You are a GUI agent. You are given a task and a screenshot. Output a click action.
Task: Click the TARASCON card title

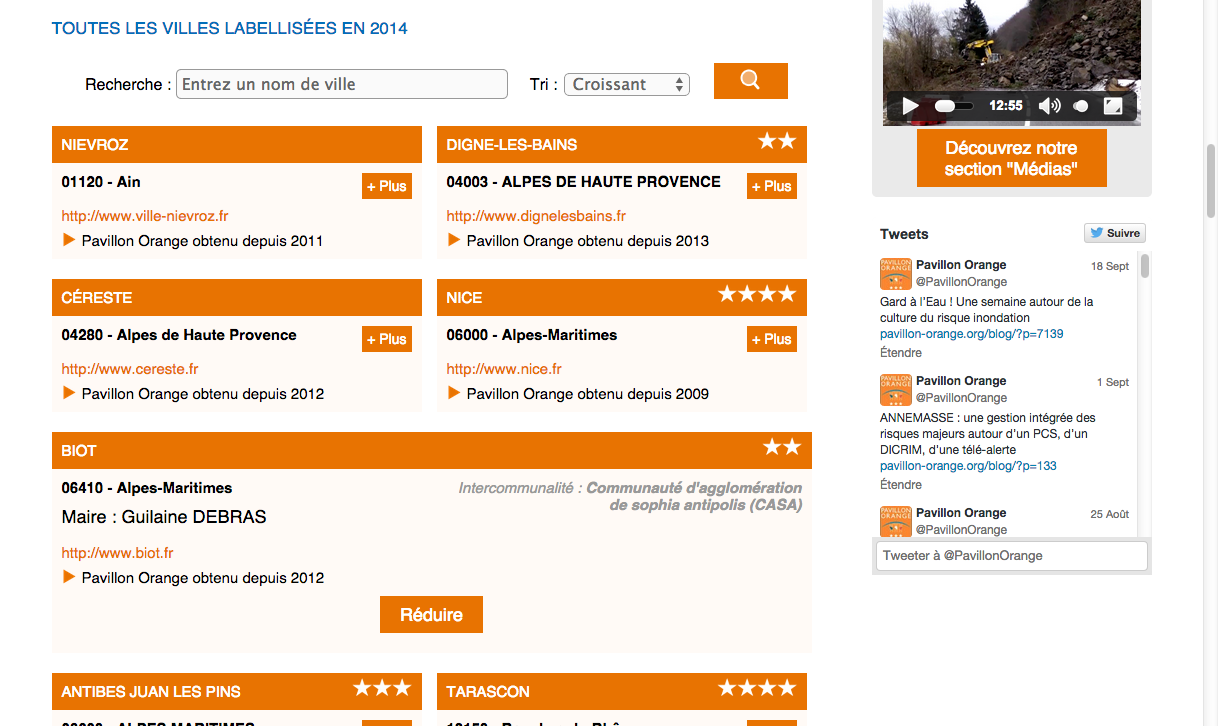[488, 692]
